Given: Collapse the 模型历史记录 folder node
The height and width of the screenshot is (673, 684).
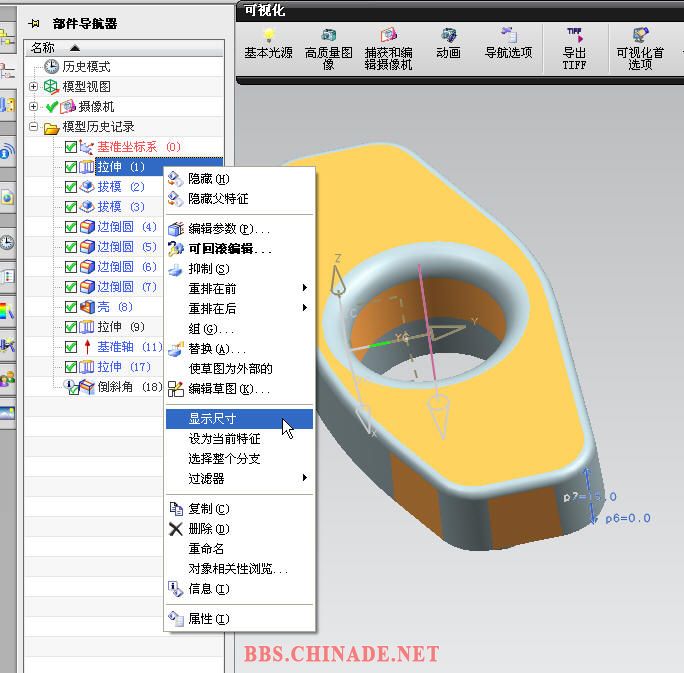Looking at the screenshot, I should pos(34,127).
